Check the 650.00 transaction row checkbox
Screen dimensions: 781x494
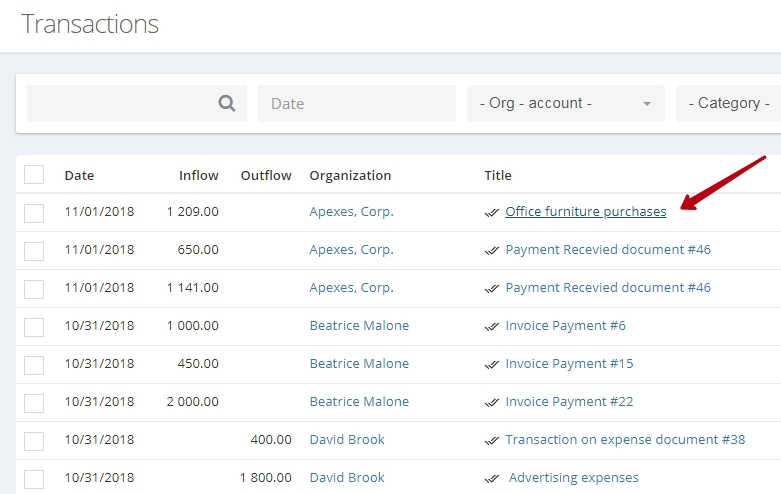tap(34, 251)
